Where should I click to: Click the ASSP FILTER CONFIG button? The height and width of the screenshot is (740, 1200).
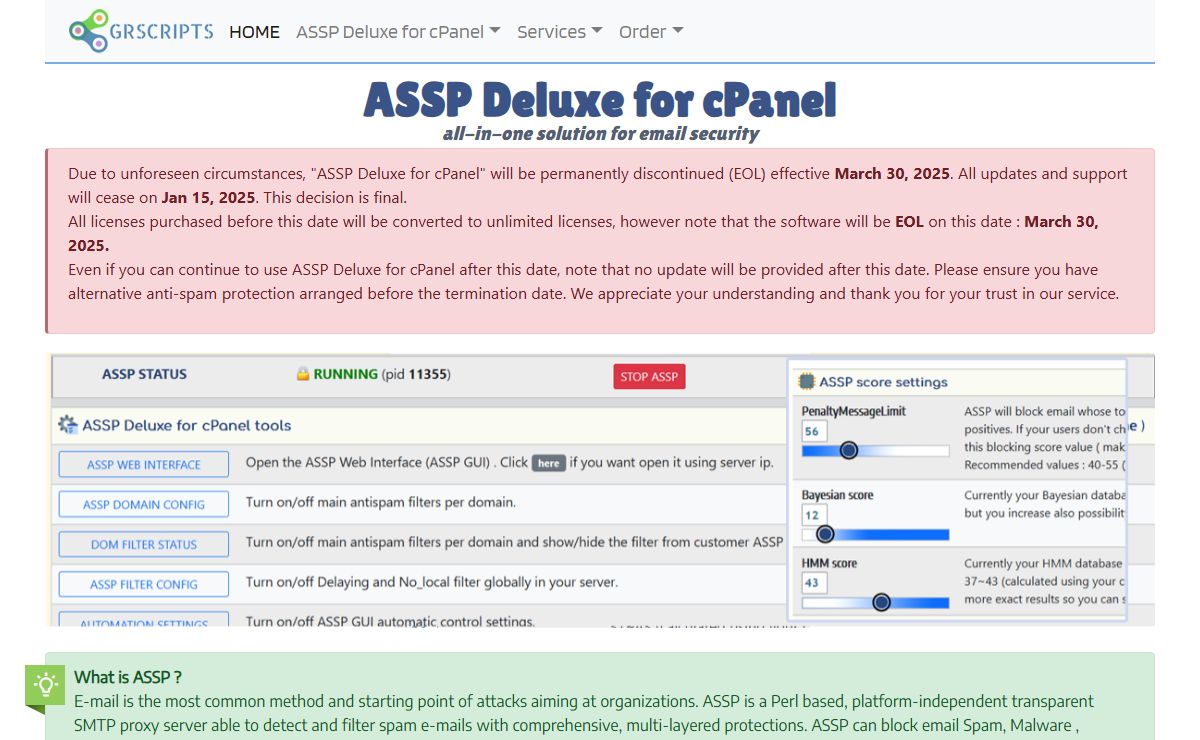[144, 585]
